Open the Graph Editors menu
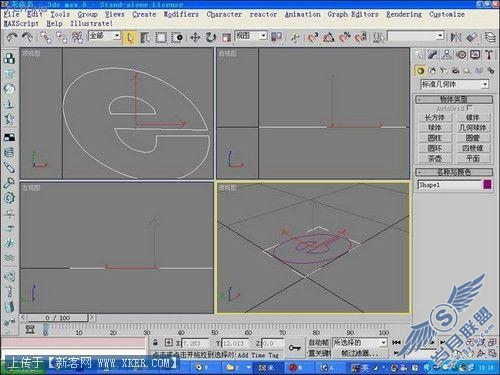This screenshot has width=500, height=375. click(353, 14)
